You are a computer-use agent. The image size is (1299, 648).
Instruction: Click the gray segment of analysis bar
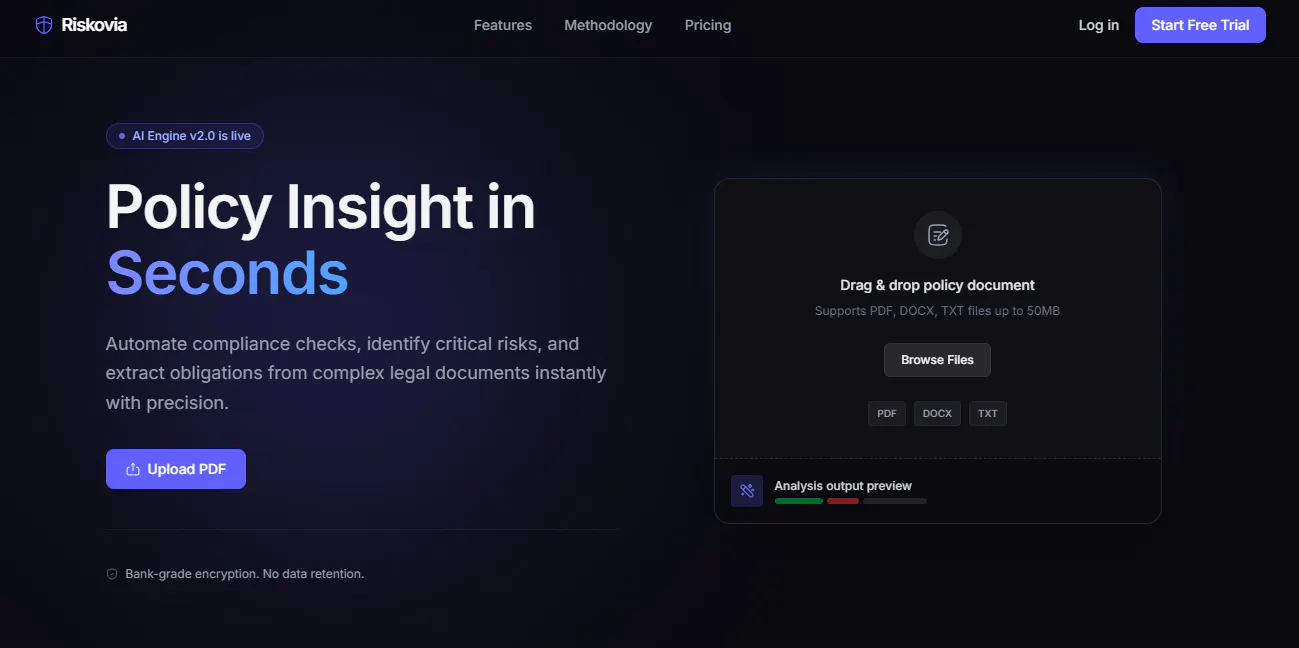click(x=895, y=501)
